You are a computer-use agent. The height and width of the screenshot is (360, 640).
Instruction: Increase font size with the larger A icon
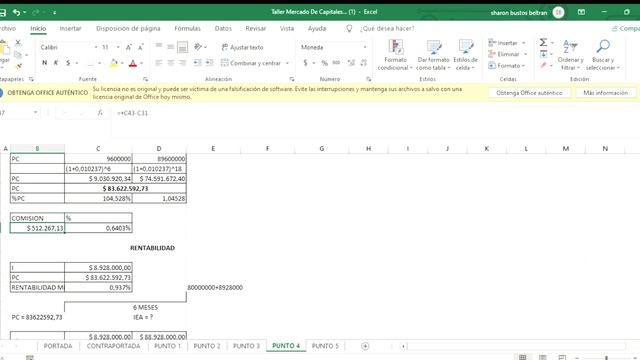129,47
